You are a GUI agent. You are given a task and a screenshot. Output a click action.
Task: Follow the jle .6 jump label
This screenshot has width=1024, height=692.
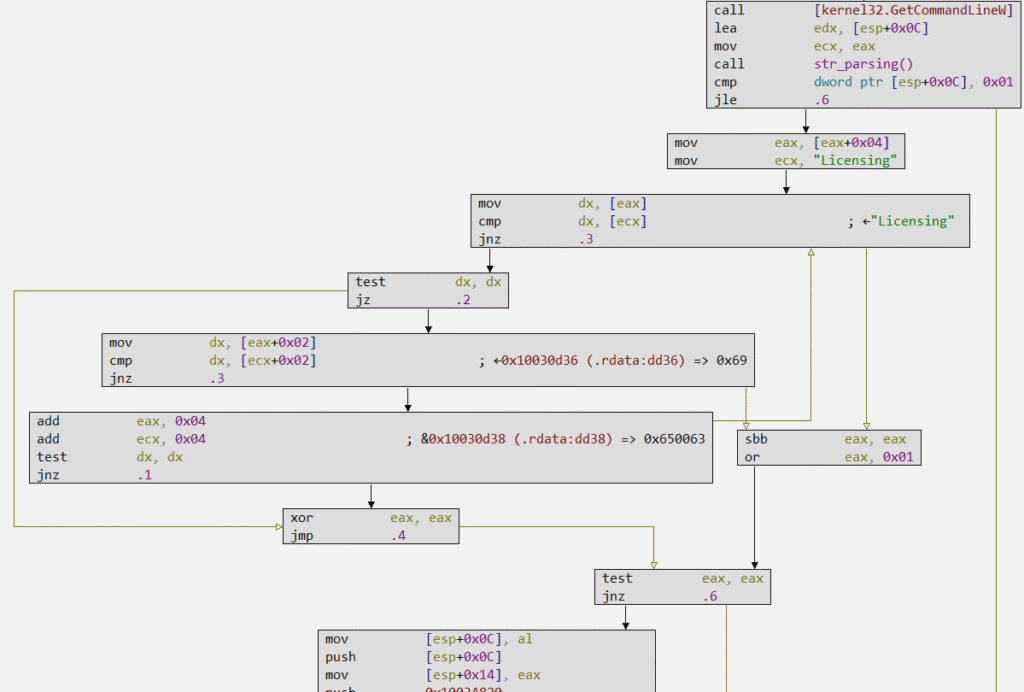click(x=821, y=100)
